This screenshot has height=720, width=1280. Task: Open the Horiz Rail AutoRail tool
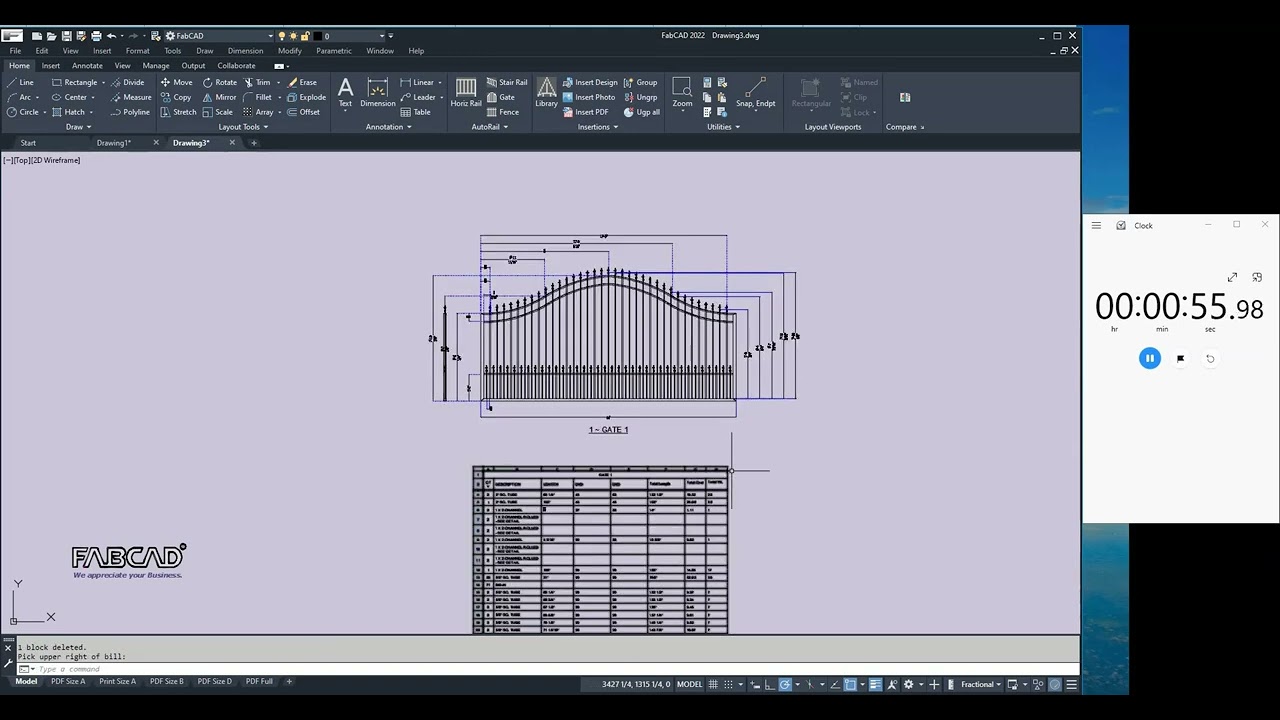coord(466,92)
